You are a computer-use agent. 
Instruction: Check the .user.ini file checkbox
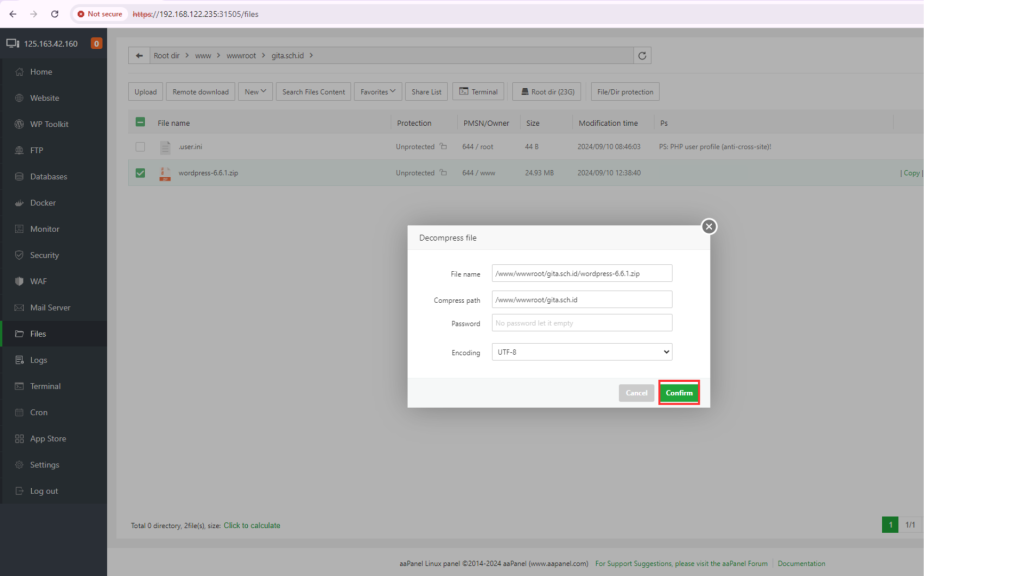pyautogui.click(x=140, y=147)
